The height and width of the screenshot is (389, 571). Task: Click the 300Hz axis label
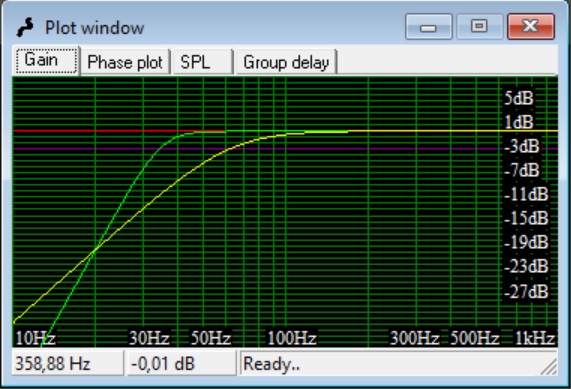pyautogui.click(x=414, y=338)
